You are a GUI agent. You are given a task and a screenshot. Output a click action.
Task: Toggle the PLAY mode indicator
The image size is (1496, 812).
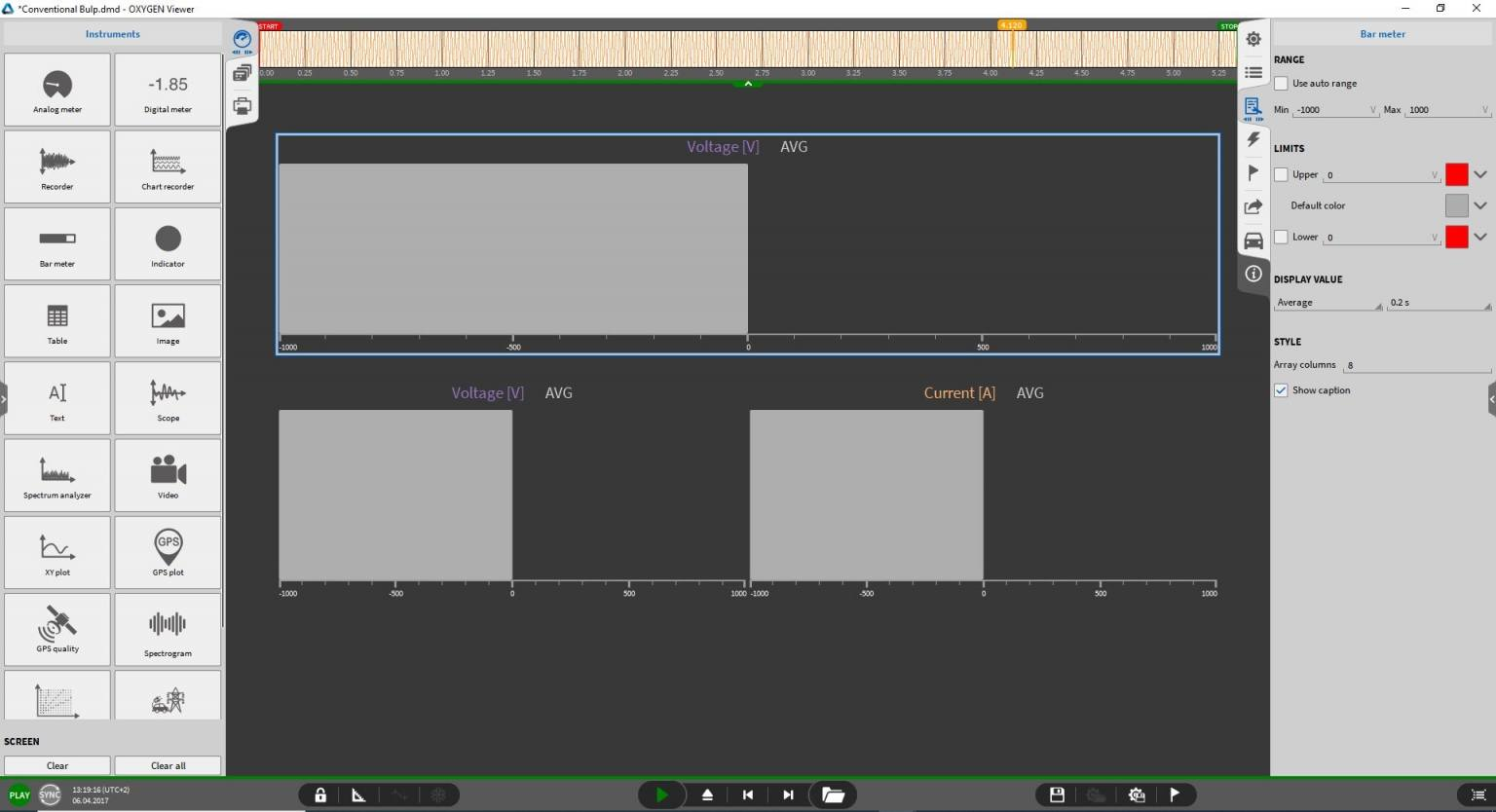coord(19,794)
